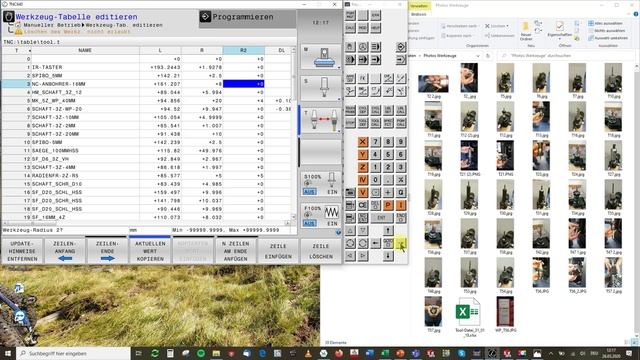Click number 7 on keypad

click(375, 142)
